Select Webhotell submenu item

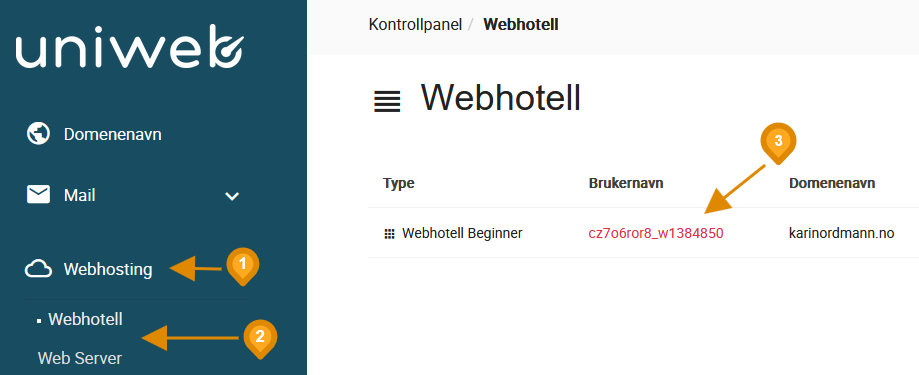(86, 319)
